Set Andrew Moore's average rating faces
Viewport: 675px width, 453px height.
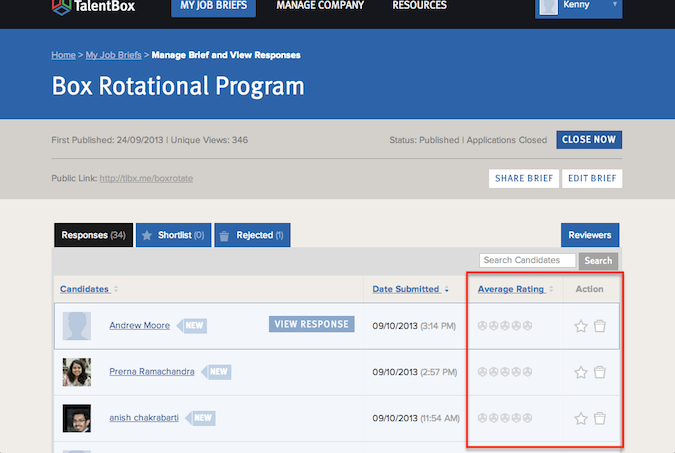505,326
